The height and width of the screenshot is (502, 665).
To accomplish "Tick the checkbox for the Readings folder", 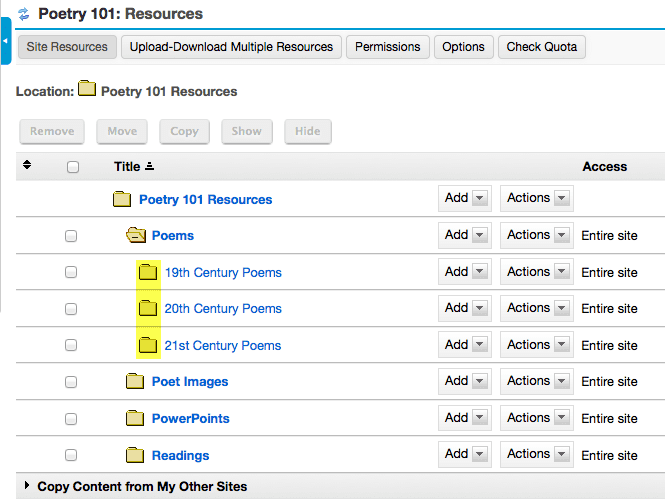I will pyautogui.click(x=71, y=455).
